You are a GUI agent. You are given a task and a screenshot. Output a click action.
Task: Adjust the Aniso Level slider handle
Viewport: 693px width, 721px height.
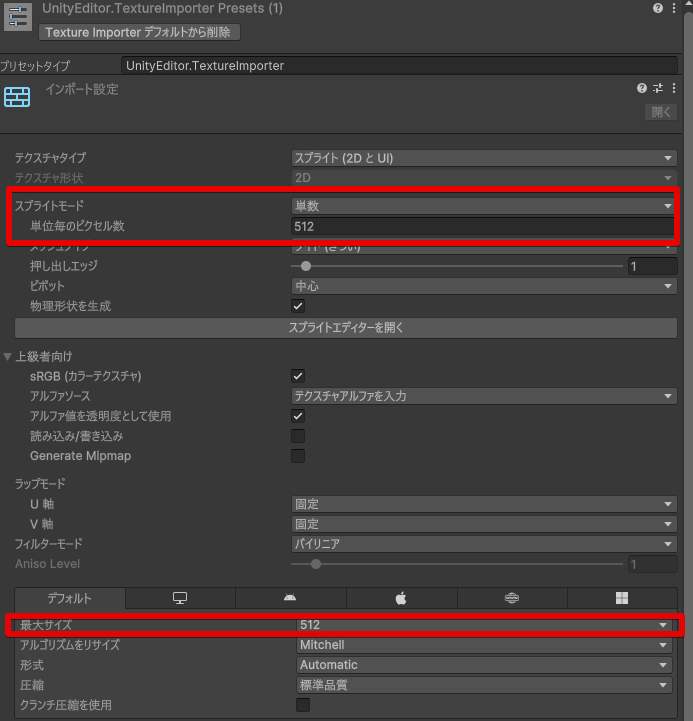coord(315,564)
